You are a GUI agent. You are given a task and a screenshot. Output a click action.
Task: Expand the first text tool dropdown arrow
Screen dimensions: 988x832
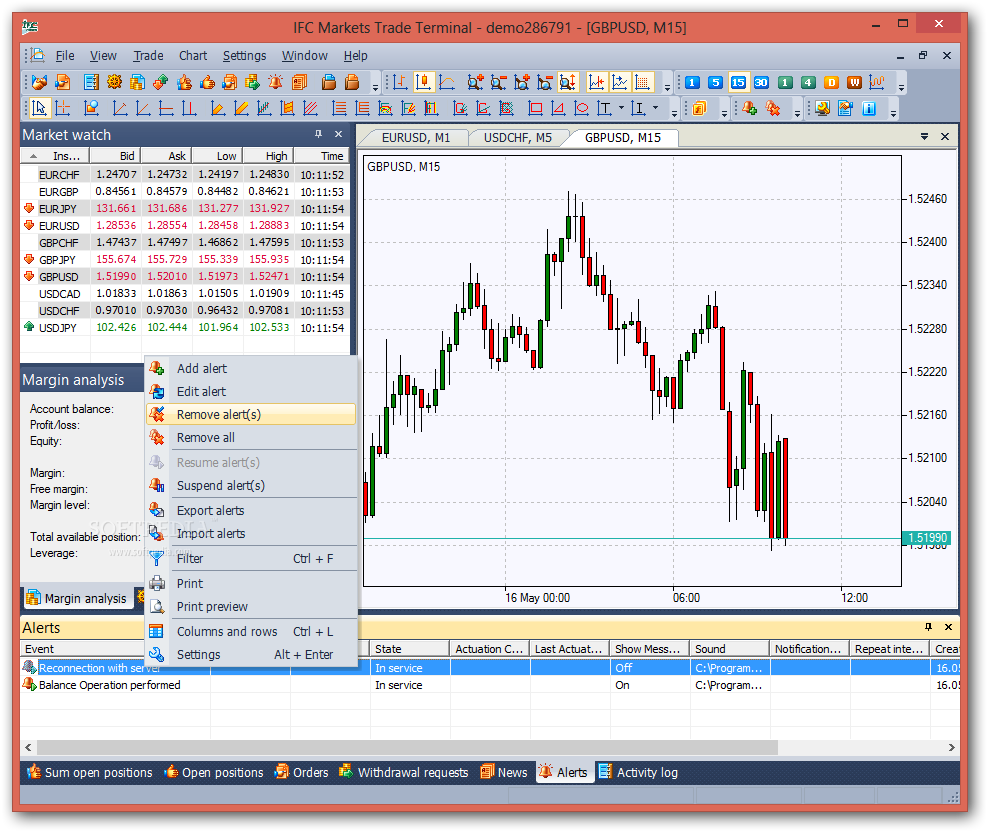pos(621,108)
